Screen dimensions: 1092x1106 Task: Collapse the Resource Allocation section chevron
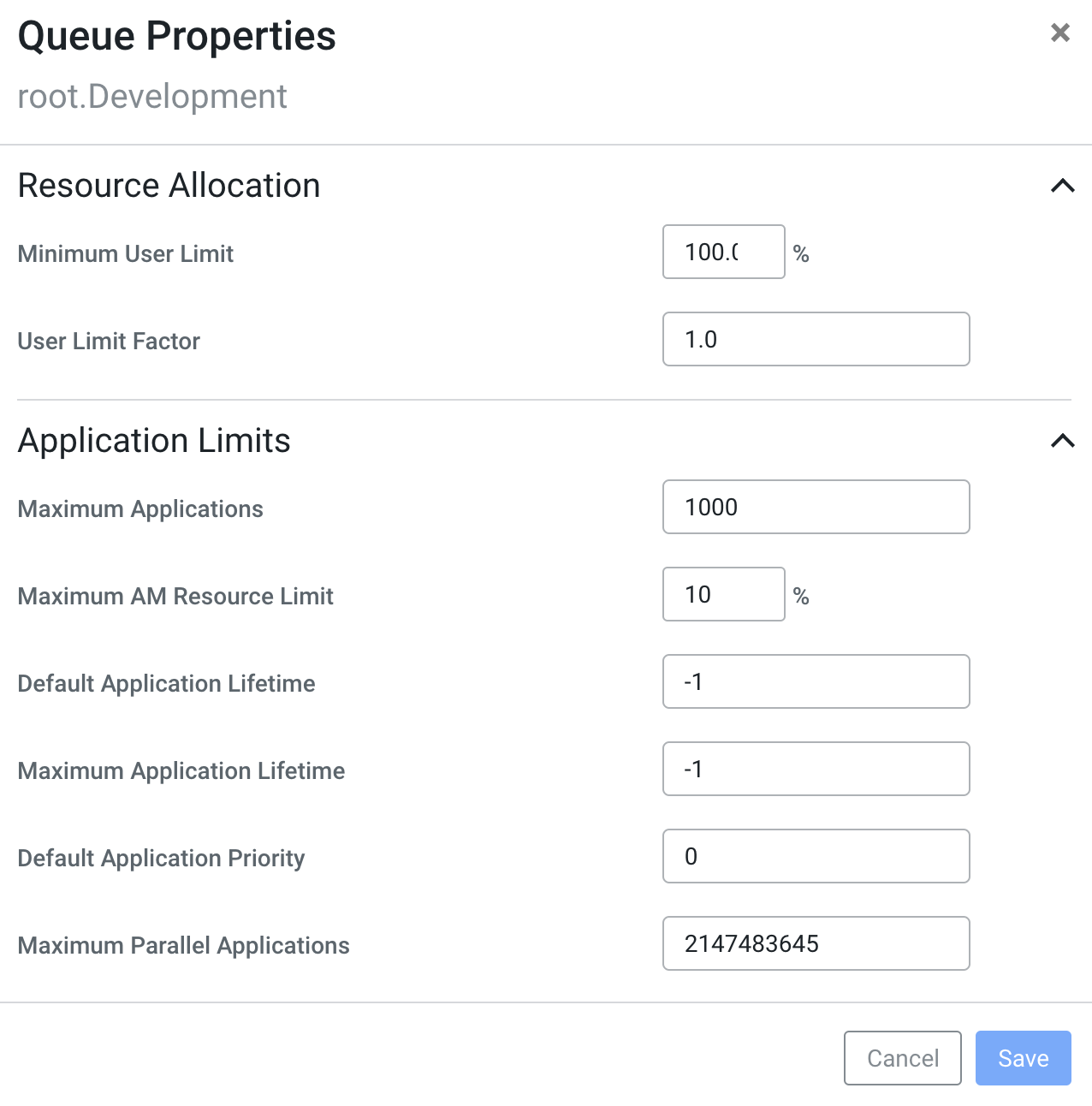pos(1062,186)
